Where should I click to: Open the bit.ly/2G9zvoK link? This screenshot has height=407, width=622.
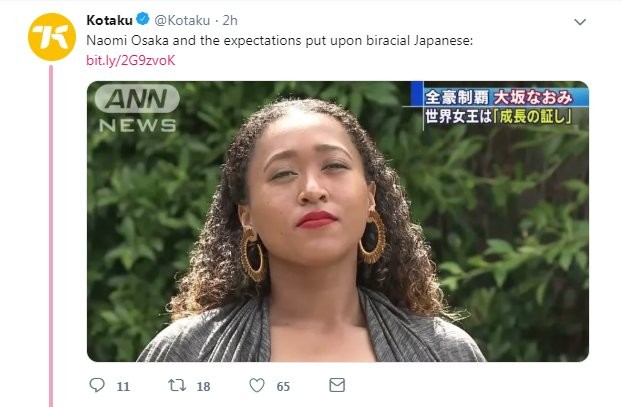click(131, 60)
